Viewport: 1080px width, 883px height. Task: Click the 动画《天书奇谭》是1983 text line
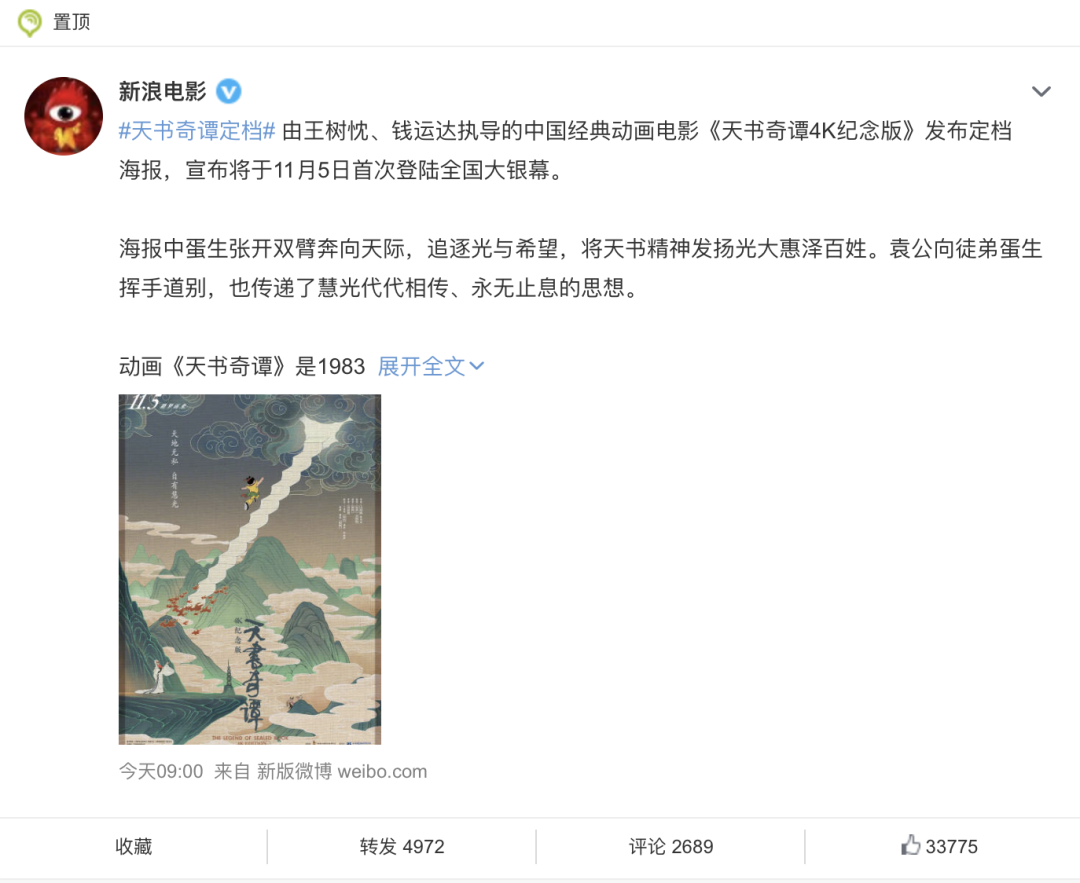[x=242, y=366]
